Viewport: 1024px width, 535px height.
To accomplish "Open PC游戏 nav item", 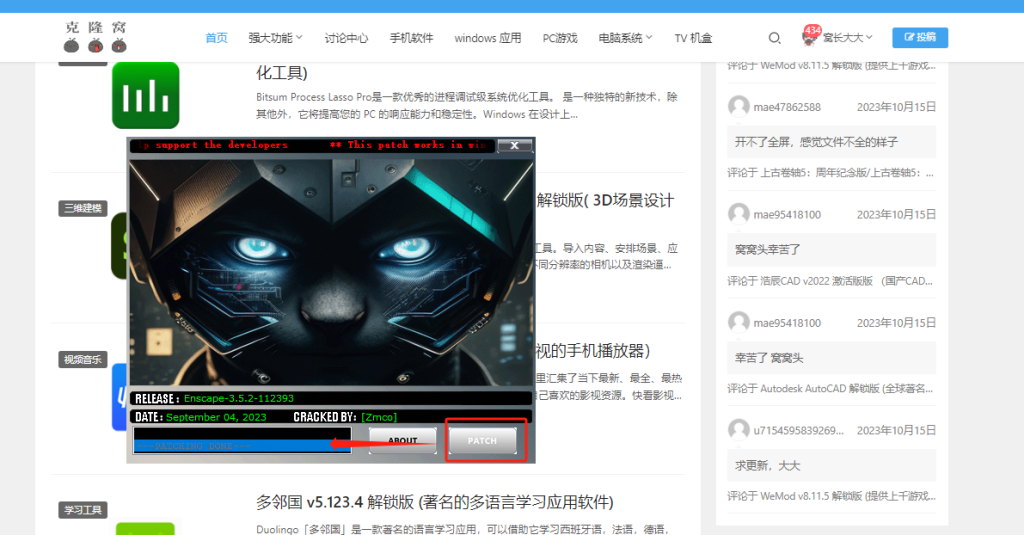I will click(x=560, y=38).
